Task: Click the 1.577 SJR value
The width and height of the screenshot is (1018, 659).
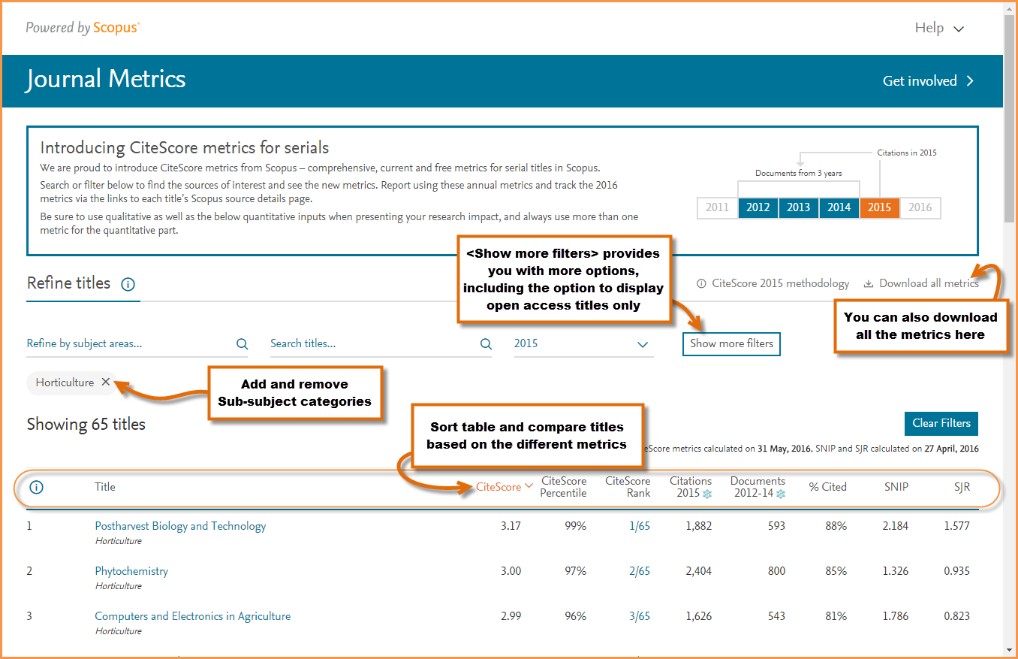Action: point(956,526)
